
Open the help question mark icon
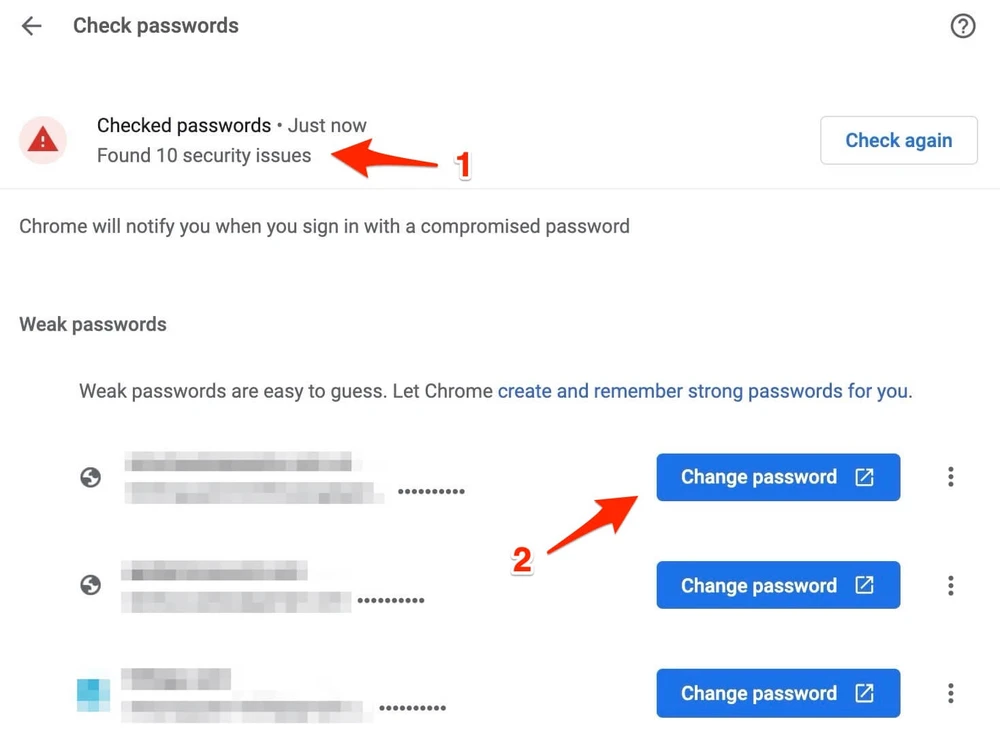[963, 26]
